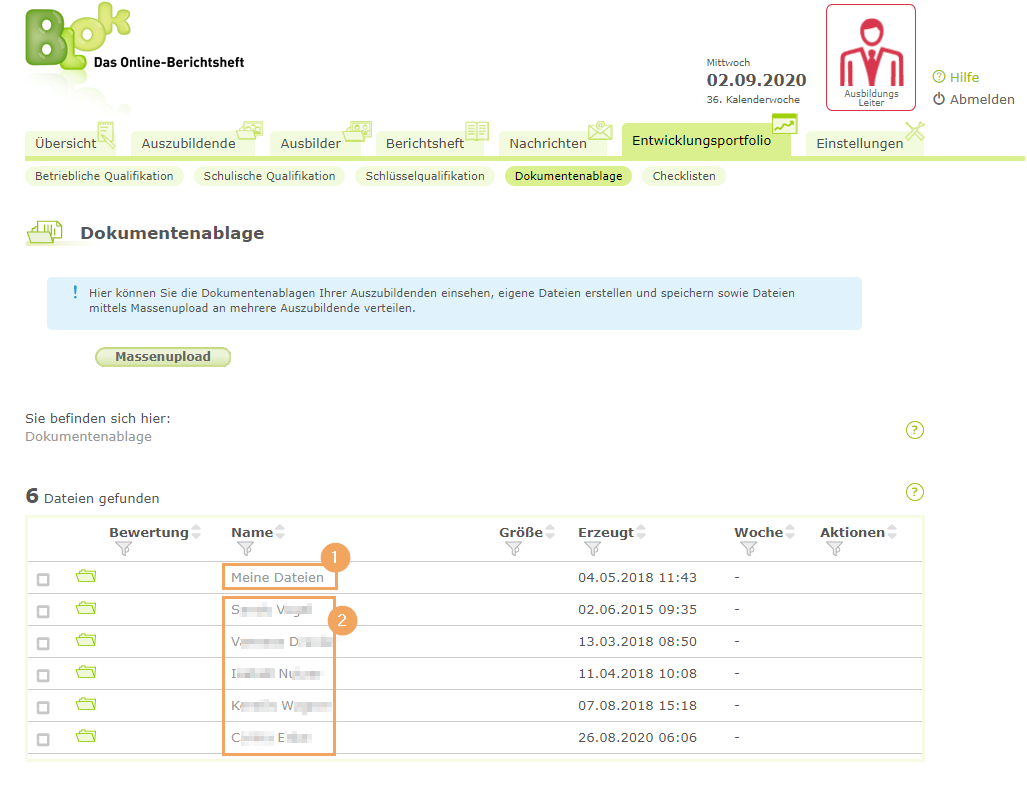Click the question mark icon next to Hilfe

click(x=937, y=77)
